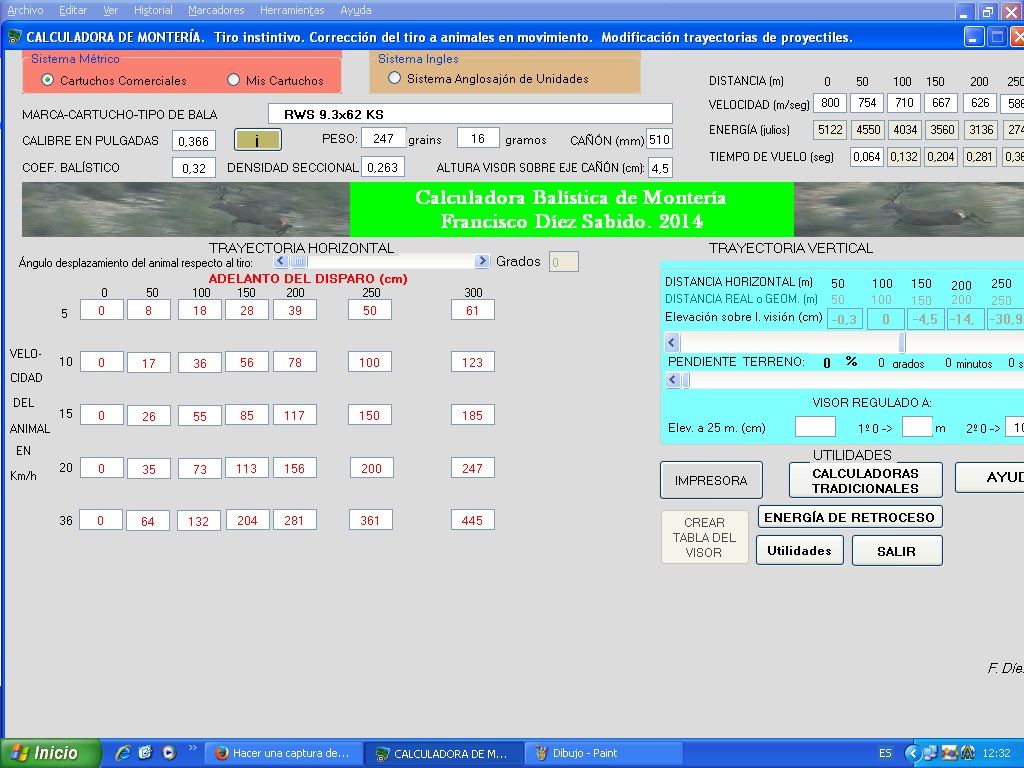Select Cartuchos Comerciales radio option
Screen dimensions: 1024x768
tap(48, 80)
